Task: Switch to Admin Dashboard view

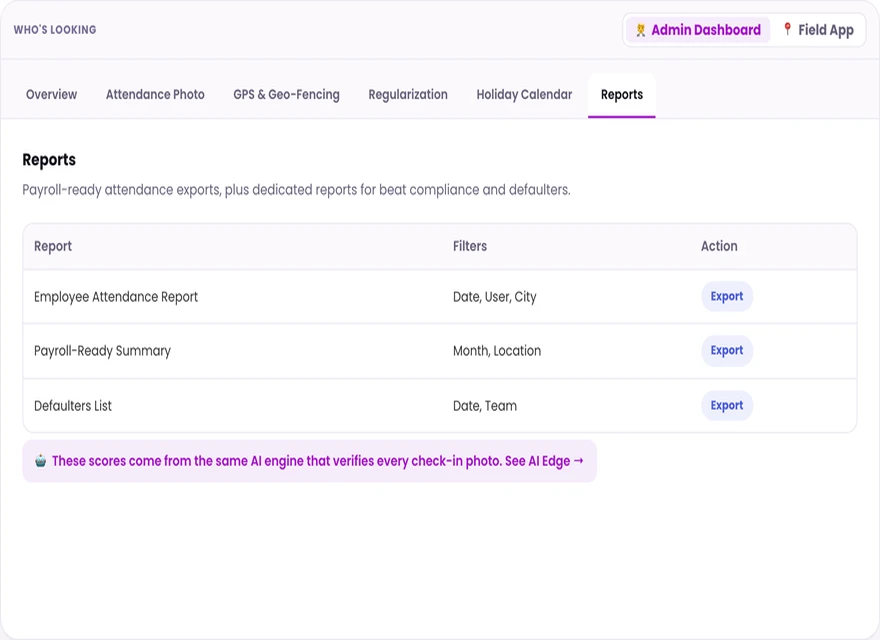Action: [x=698, y=30]
